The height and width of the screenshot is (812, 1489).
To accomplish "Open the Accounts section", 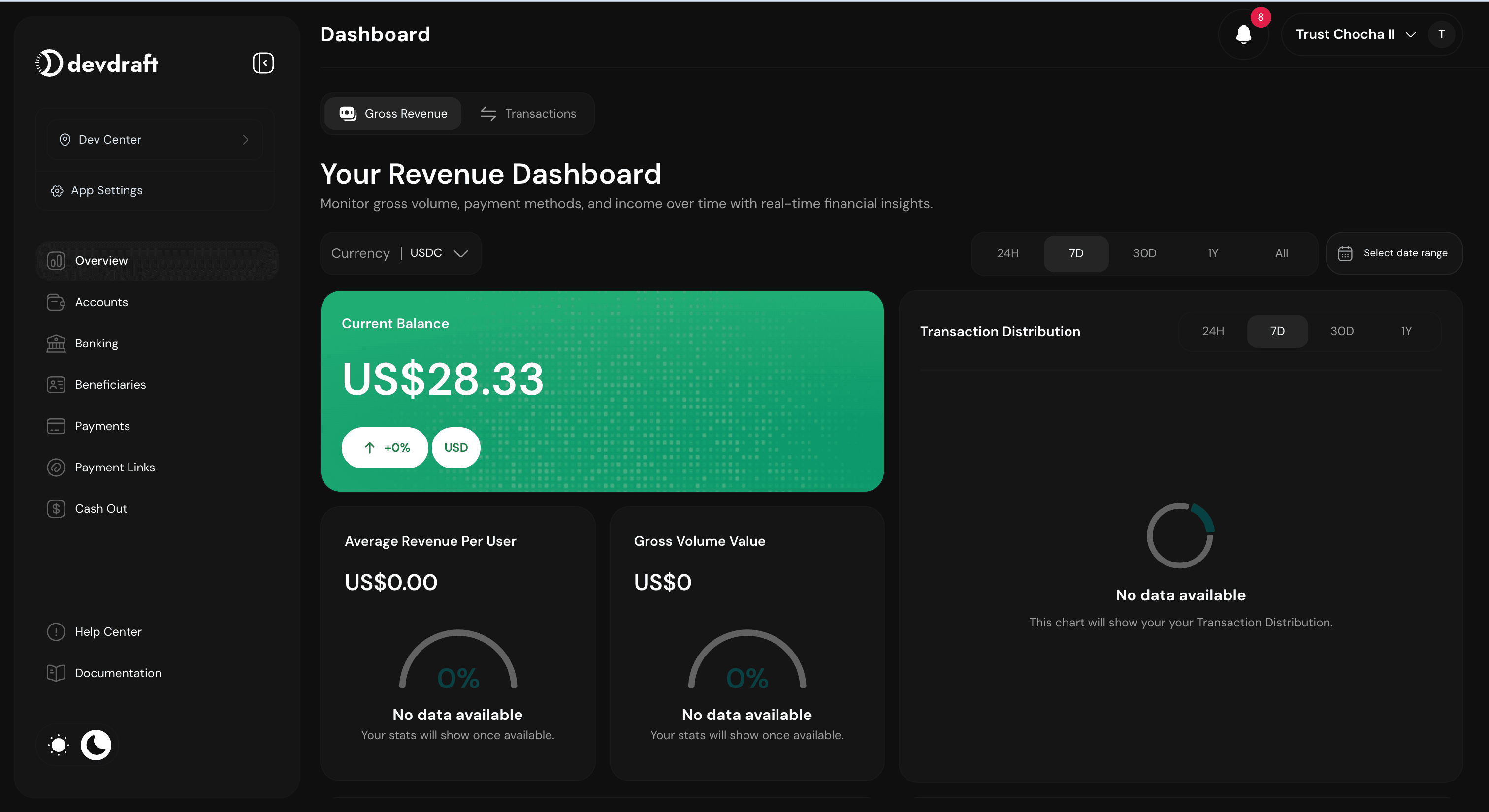I will pos(102,302).
